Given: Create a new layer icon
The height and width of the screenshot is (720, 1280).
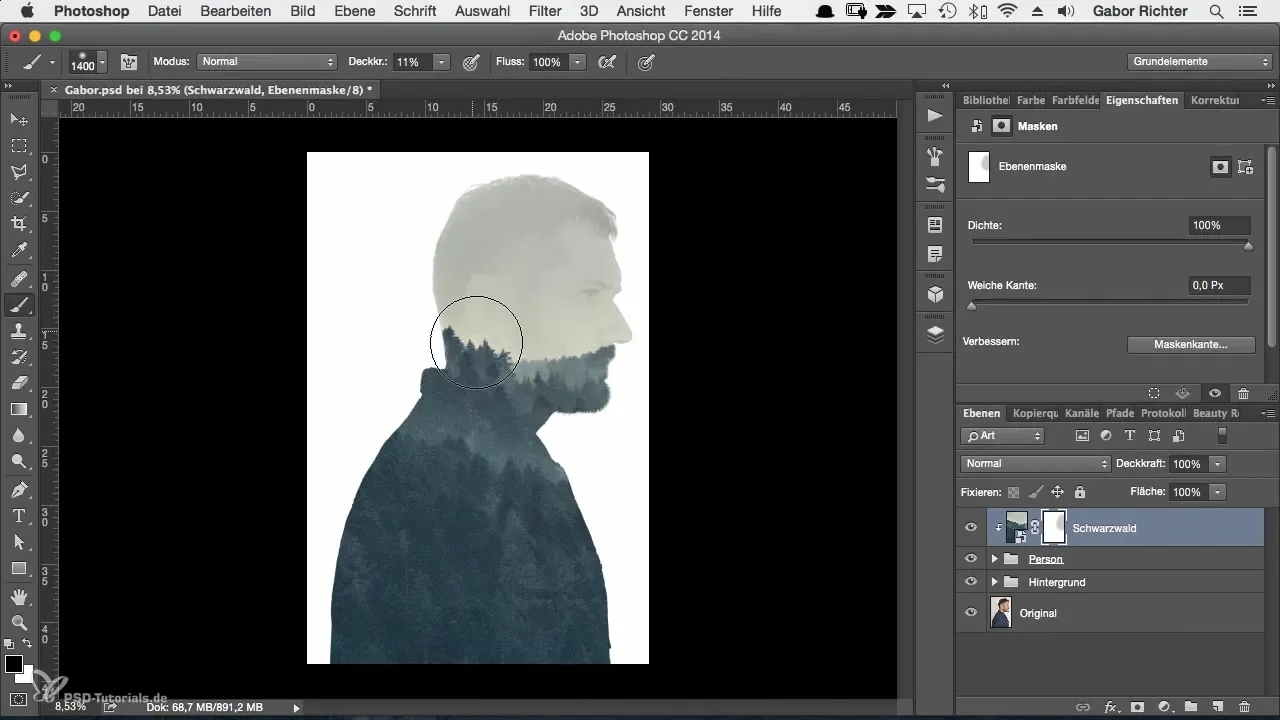Looking at the screenshot, I should pyautogui.click(x=1217, y=707).
